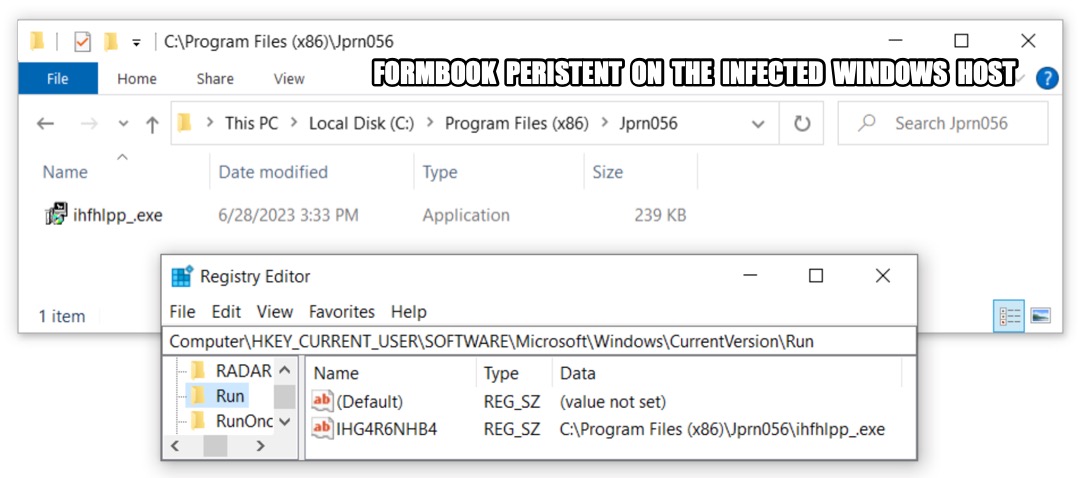Switch to large thumbnails view icon
The image size is (1085, 478).
(x=1040, y=315)
